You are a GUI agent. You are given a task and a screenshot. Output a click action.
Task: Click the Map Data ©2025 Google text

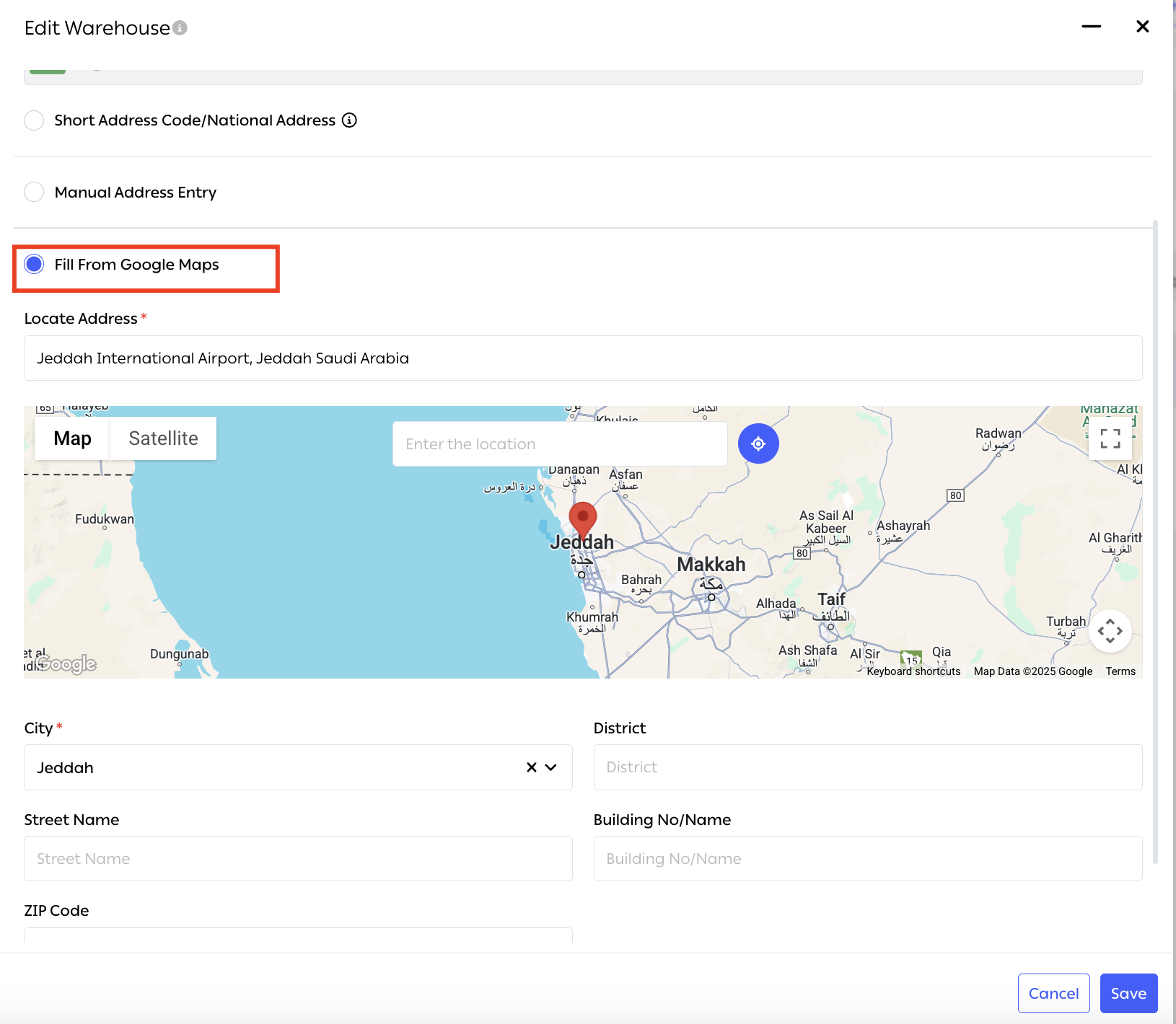[1033, 671]
